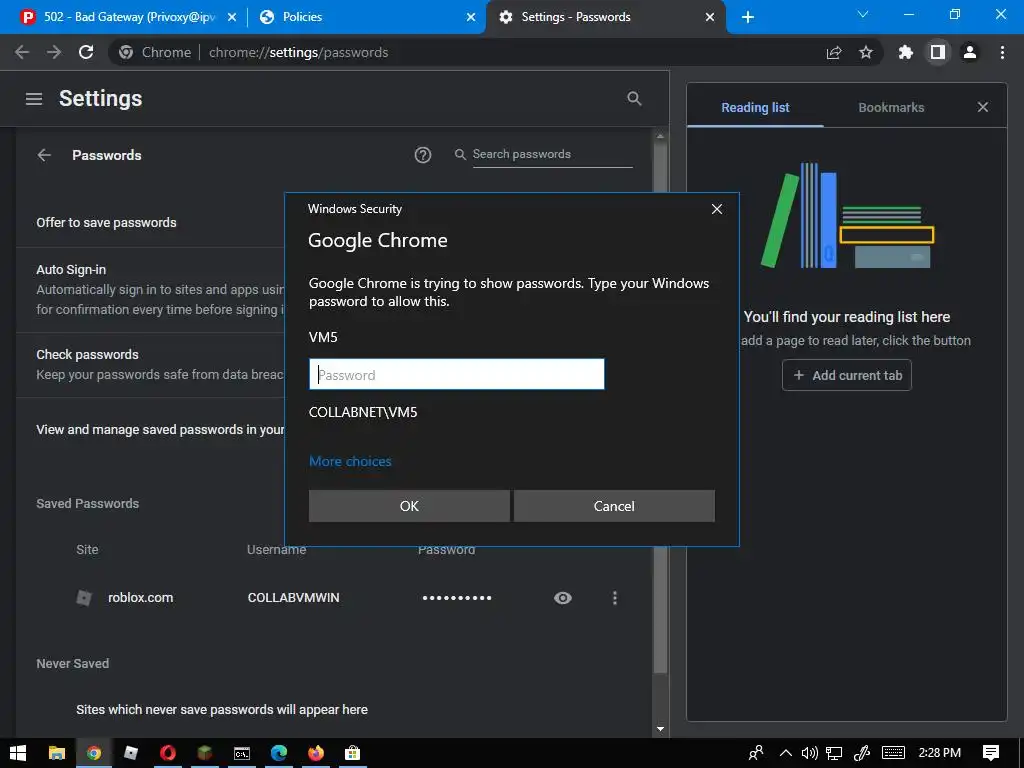Screen dimensions: 1024x768
Task: Toggle the side panel icon
Action: click(938, 52)
